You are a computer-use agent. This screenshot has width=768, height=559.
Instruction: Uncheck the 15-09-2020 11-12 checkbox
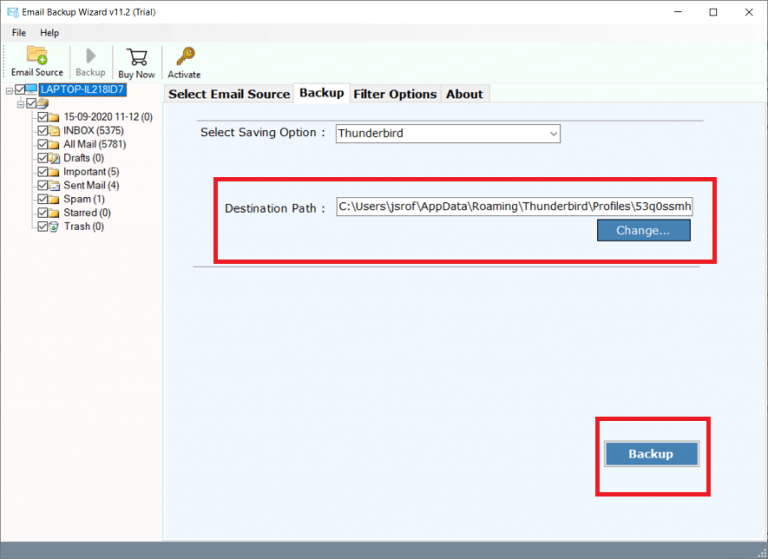(x=43, y=117)
